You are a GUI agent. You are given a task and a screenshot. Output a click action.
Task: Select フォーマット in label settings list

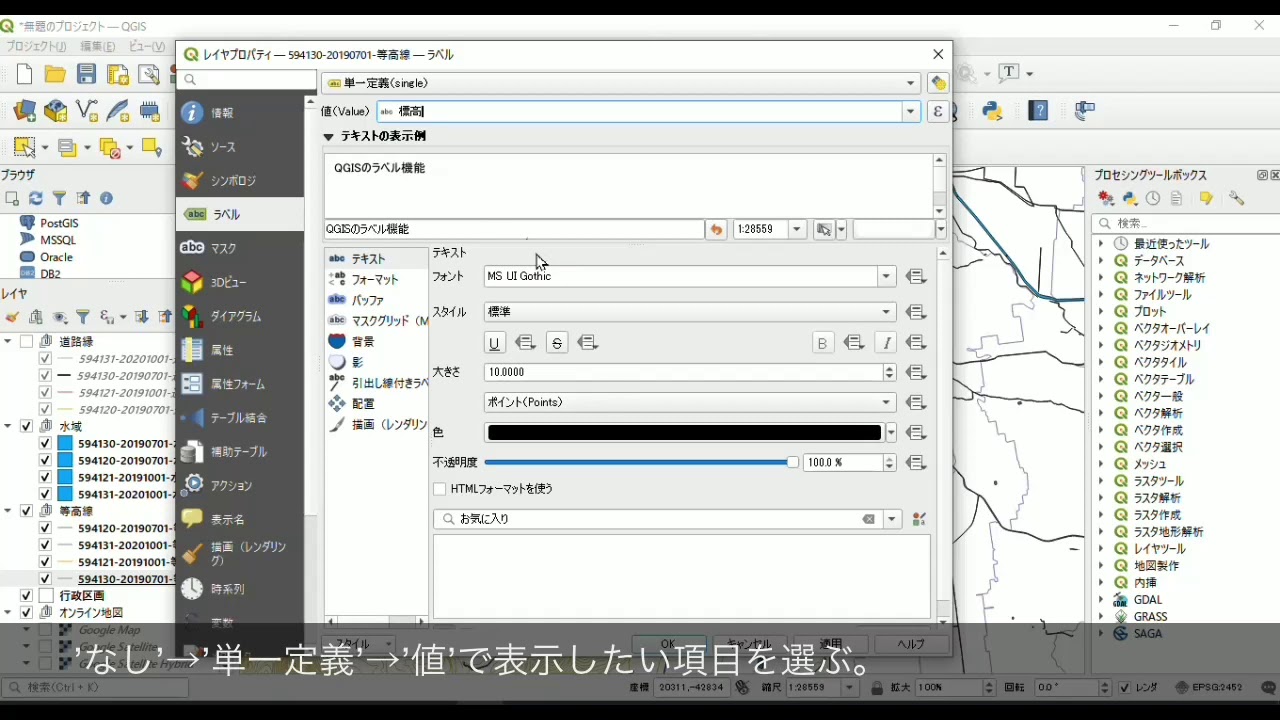coord(375,280)
